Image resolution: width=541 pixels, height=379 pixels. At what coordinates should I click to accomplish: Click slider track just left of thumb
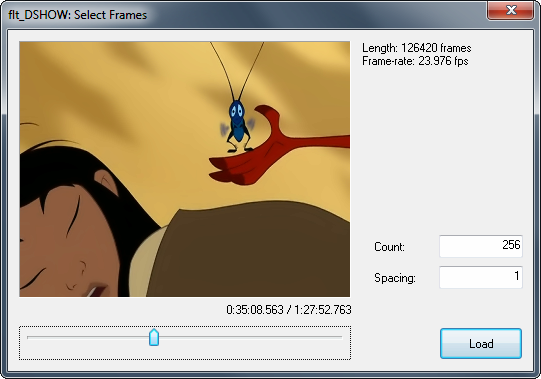(135, 337)
